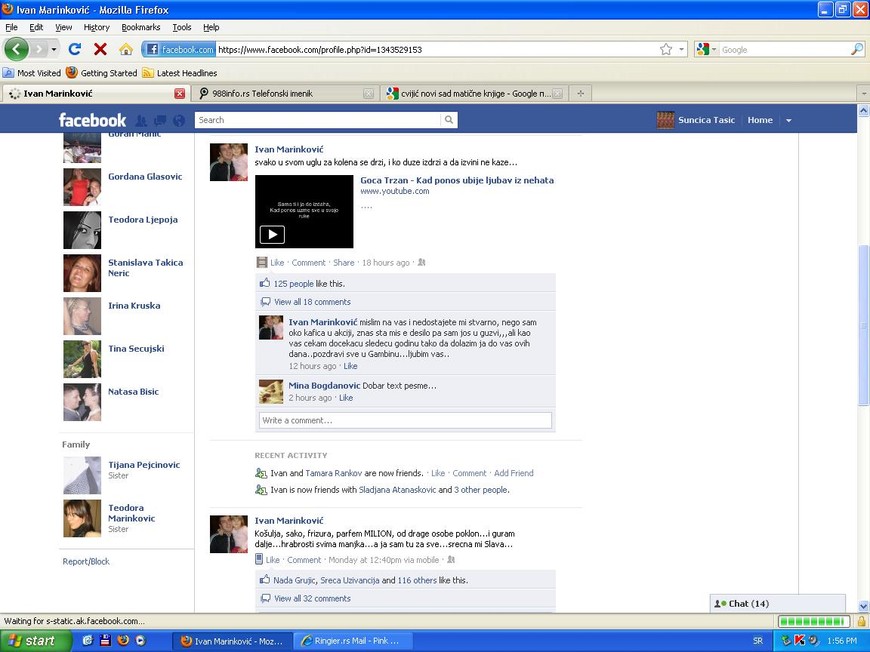The image size is (870, 652).
Task: Expand the back/forward history dropdown arrow
Action: tap(54, 49)
